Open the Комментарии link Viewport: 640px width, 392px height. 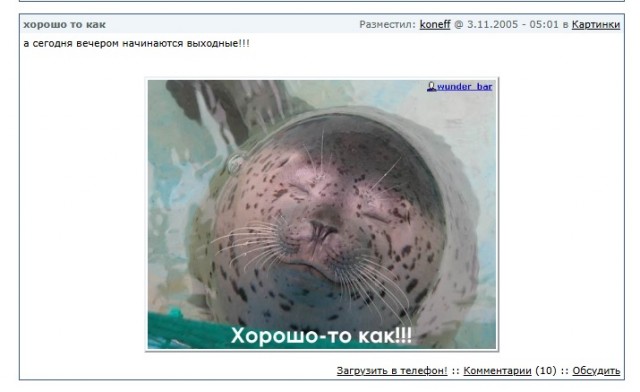pyautogui.click(x=497, y=370)
